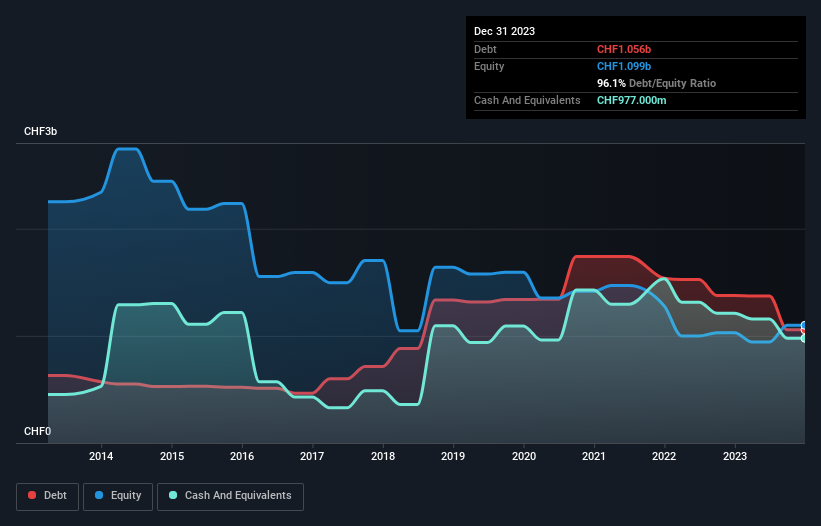Click the 2014 x-axis label
This screenshot has width=821, height=526.
[x=101, y=456]
